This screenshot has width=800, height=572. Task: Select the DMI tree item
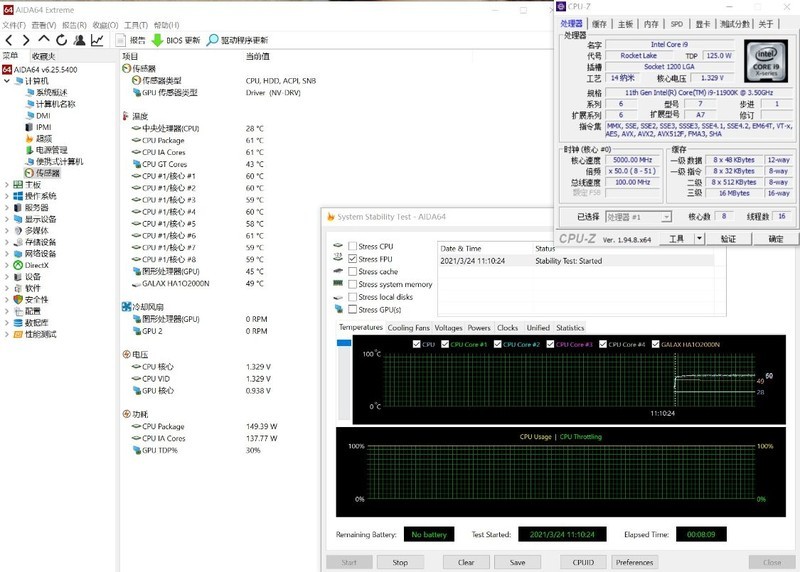[38, 115]
